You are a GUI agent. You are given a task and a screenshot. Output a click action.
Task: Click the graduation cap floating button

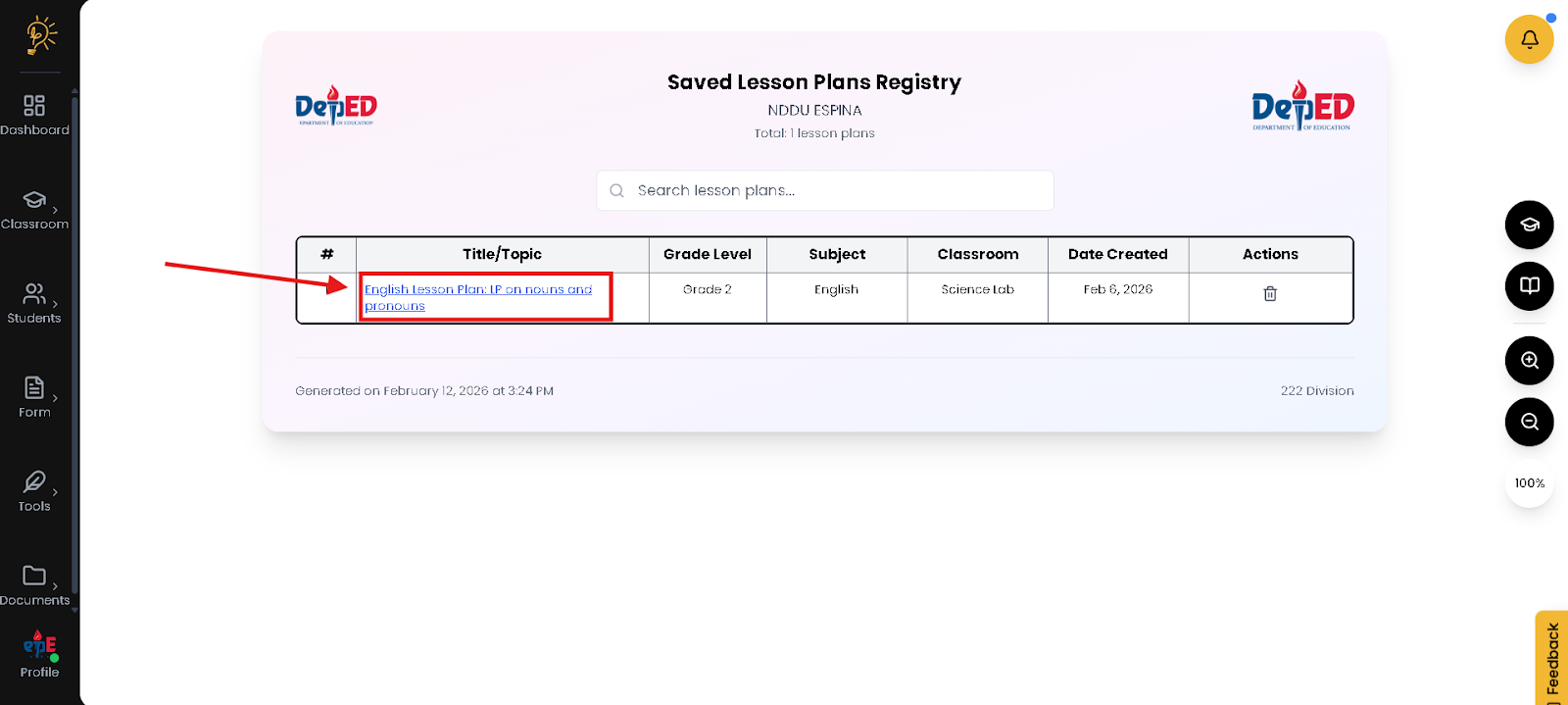[1529, 226]
